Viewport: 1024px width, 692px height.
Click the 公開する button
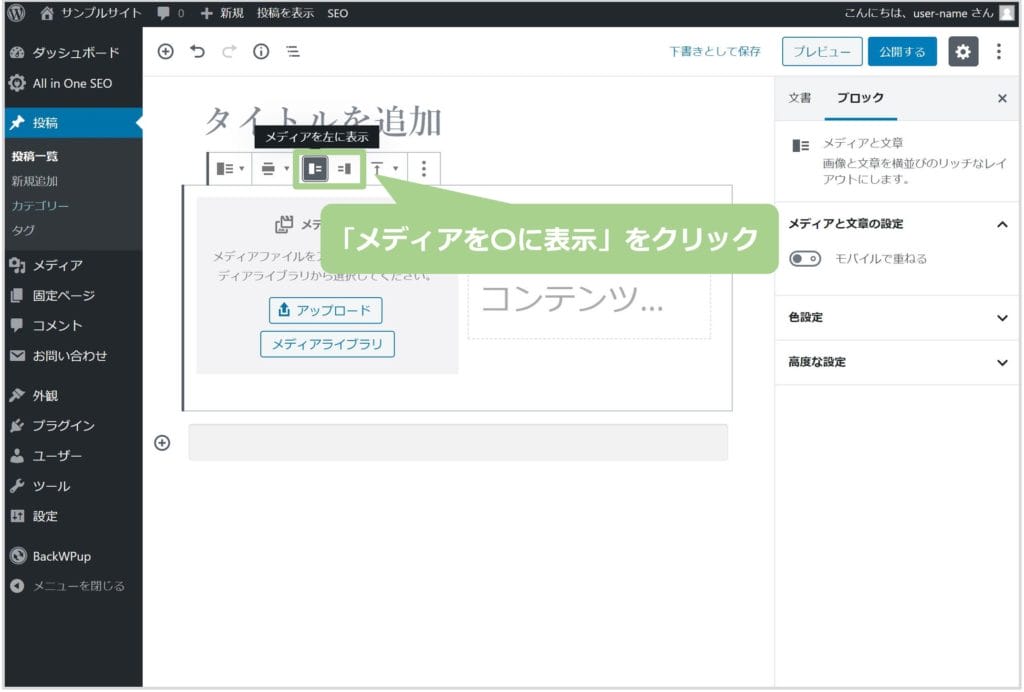click(903, 52)
